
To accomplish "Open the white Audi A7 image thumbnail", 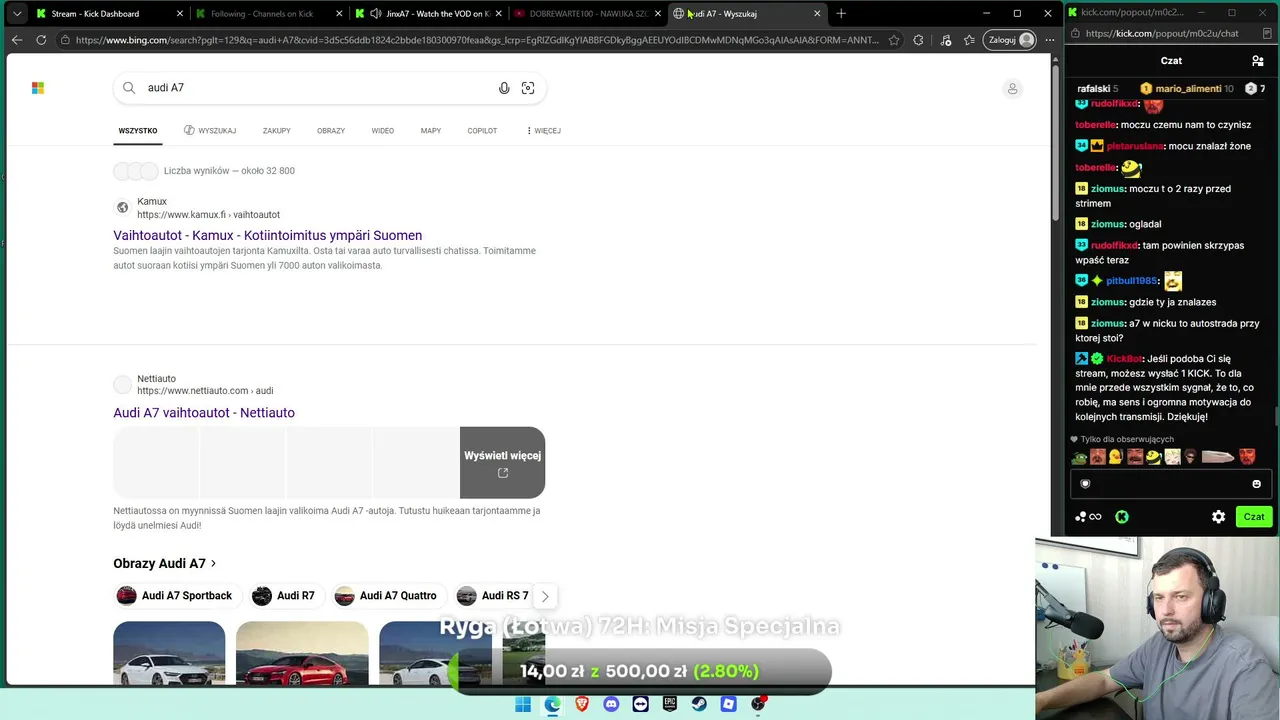I will pos(169,653).
